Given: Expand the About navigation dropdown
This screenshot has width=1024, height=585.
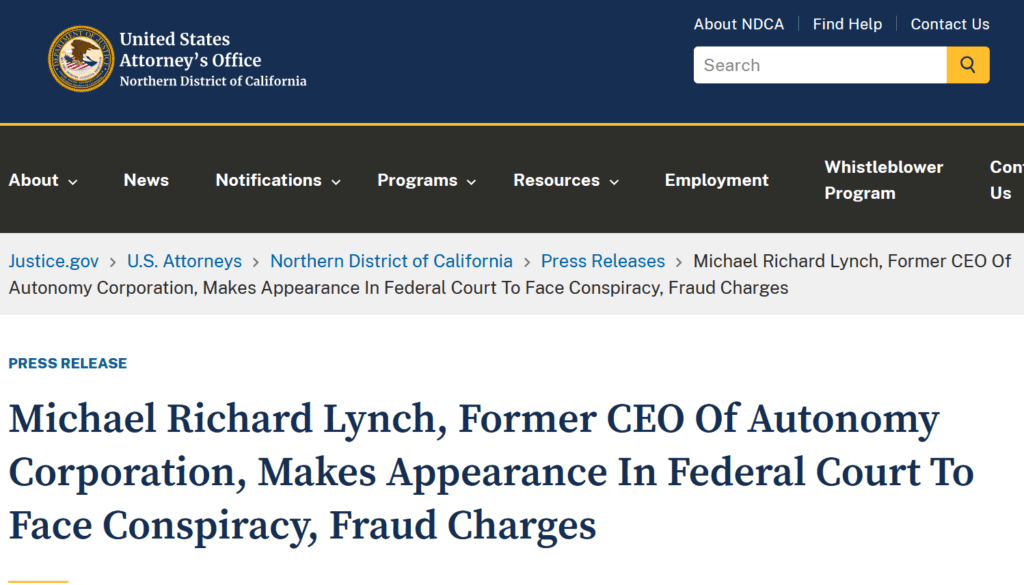Looking at the screenshot, I should [42, 180].
